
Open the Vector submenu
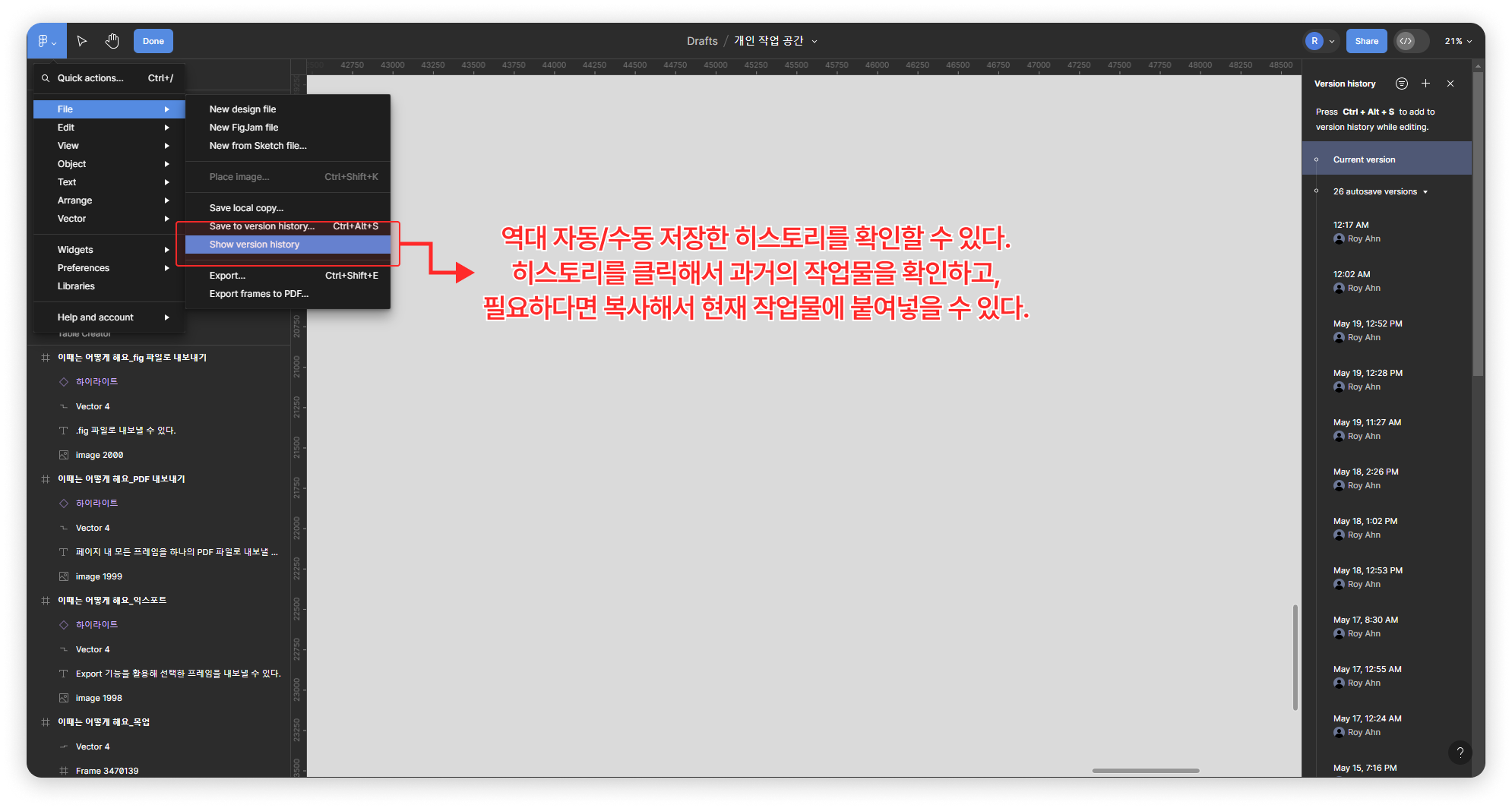109,219
